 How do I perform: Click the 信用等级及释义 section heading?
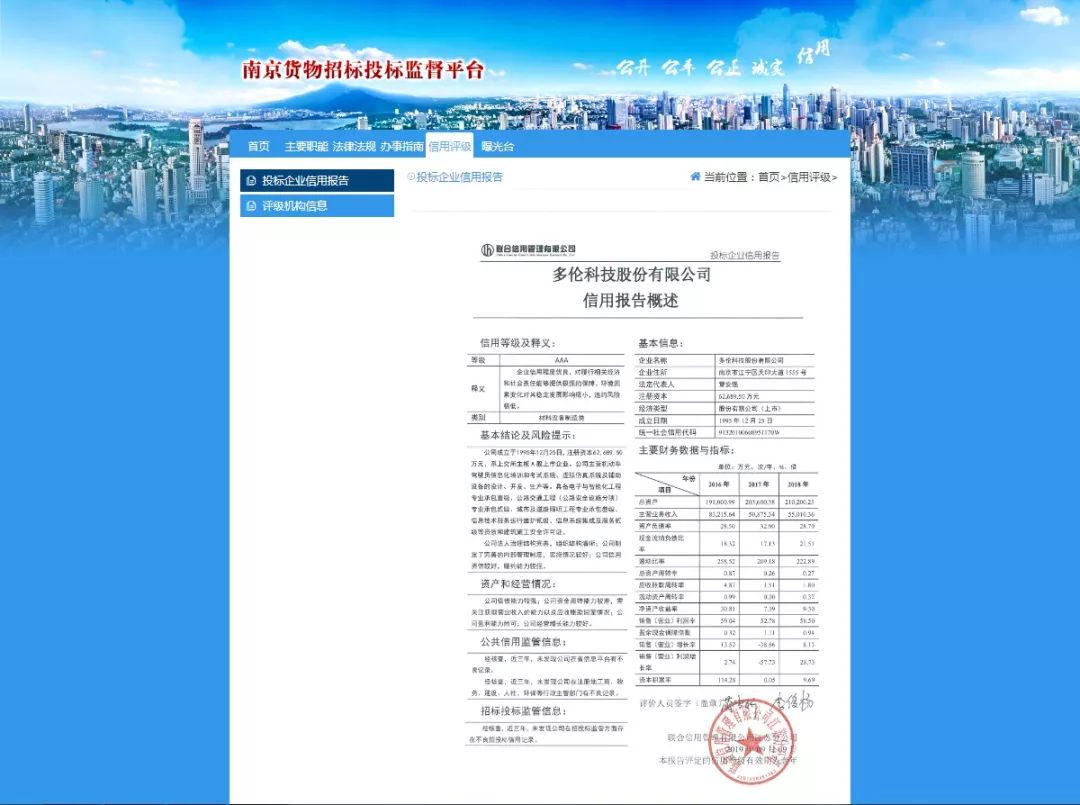click(517, 343)
